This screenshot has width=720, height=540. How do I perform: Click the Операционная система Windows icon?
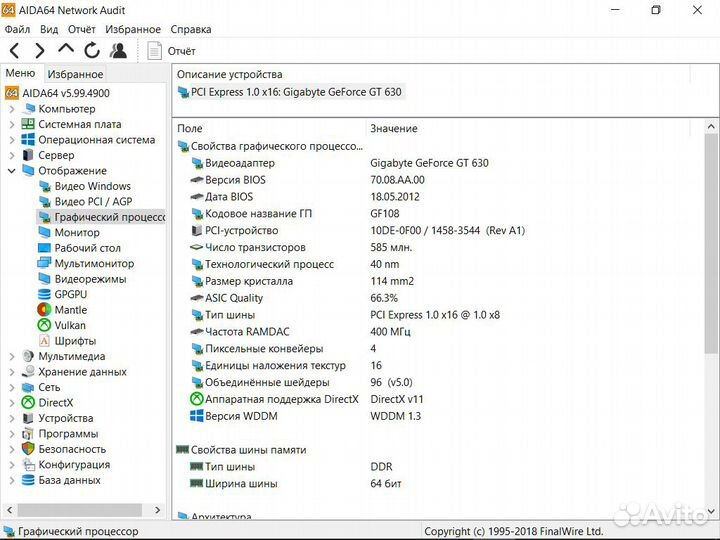click(28, 140)
